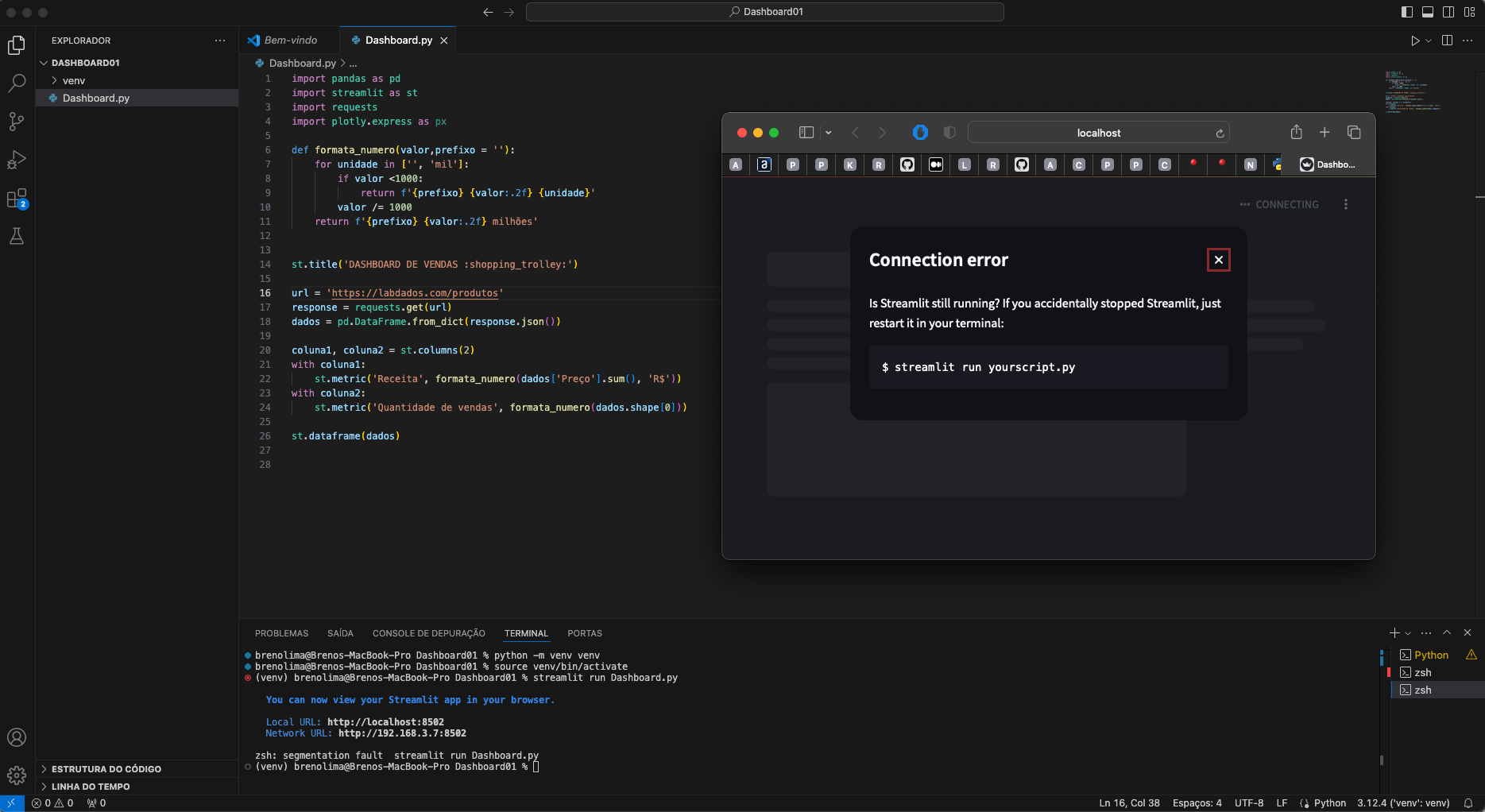Open Console de Depuração tab
The width and height of the screenshot is (1485, 812).
(429, 633)
